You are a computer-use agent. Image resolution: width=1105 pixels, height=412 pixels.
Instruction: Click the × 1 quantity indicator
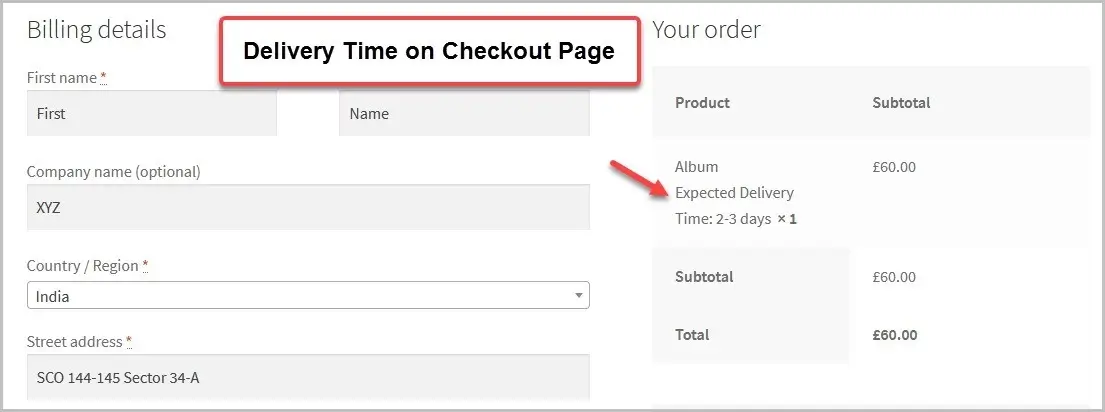pos(786,219)
